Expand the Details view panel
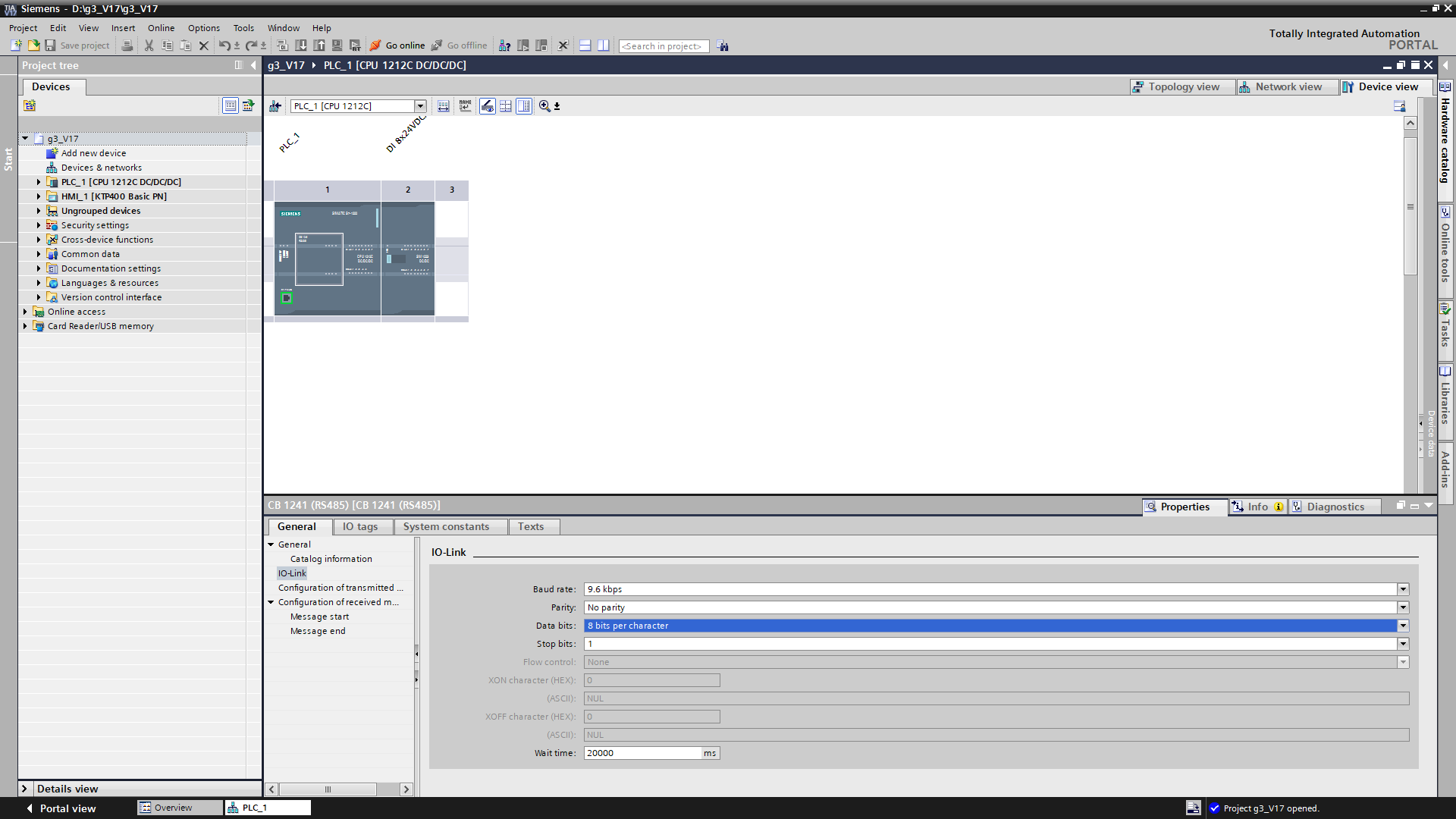1456x819 pixels. tap(24, 789)
